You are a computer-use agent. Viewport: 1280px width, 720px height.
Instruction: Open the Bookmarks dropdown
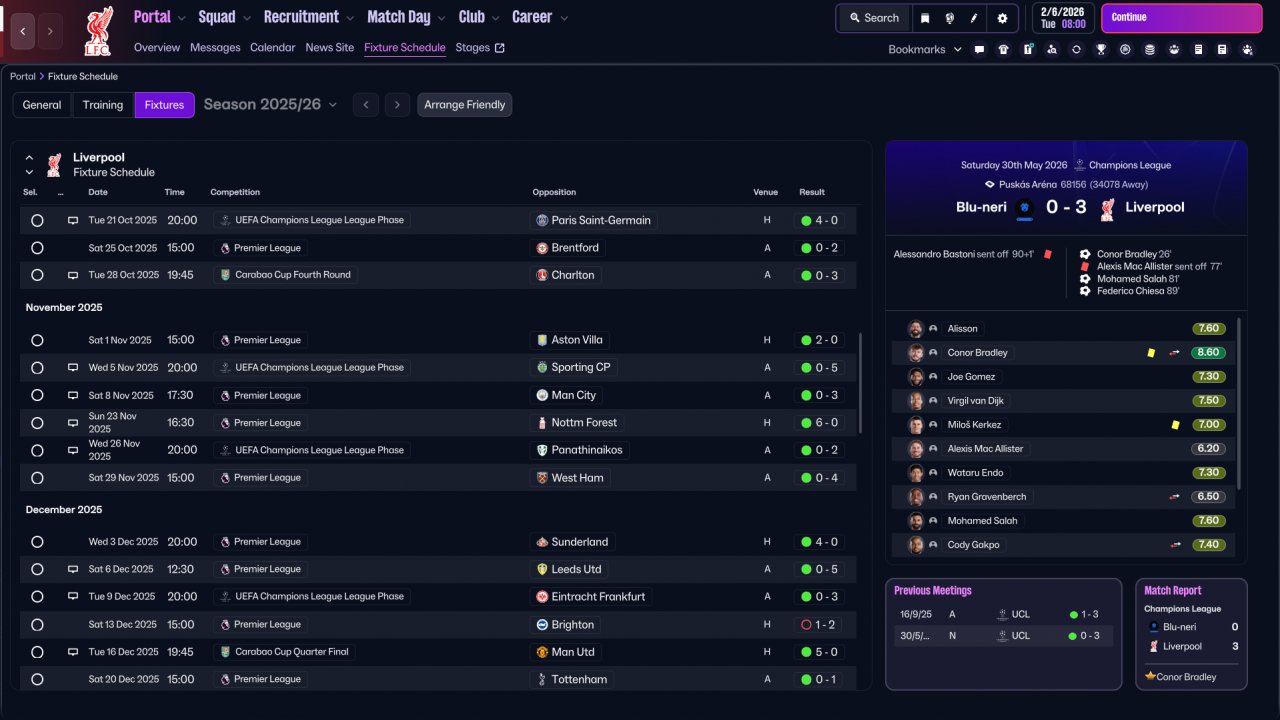point(925,49)
